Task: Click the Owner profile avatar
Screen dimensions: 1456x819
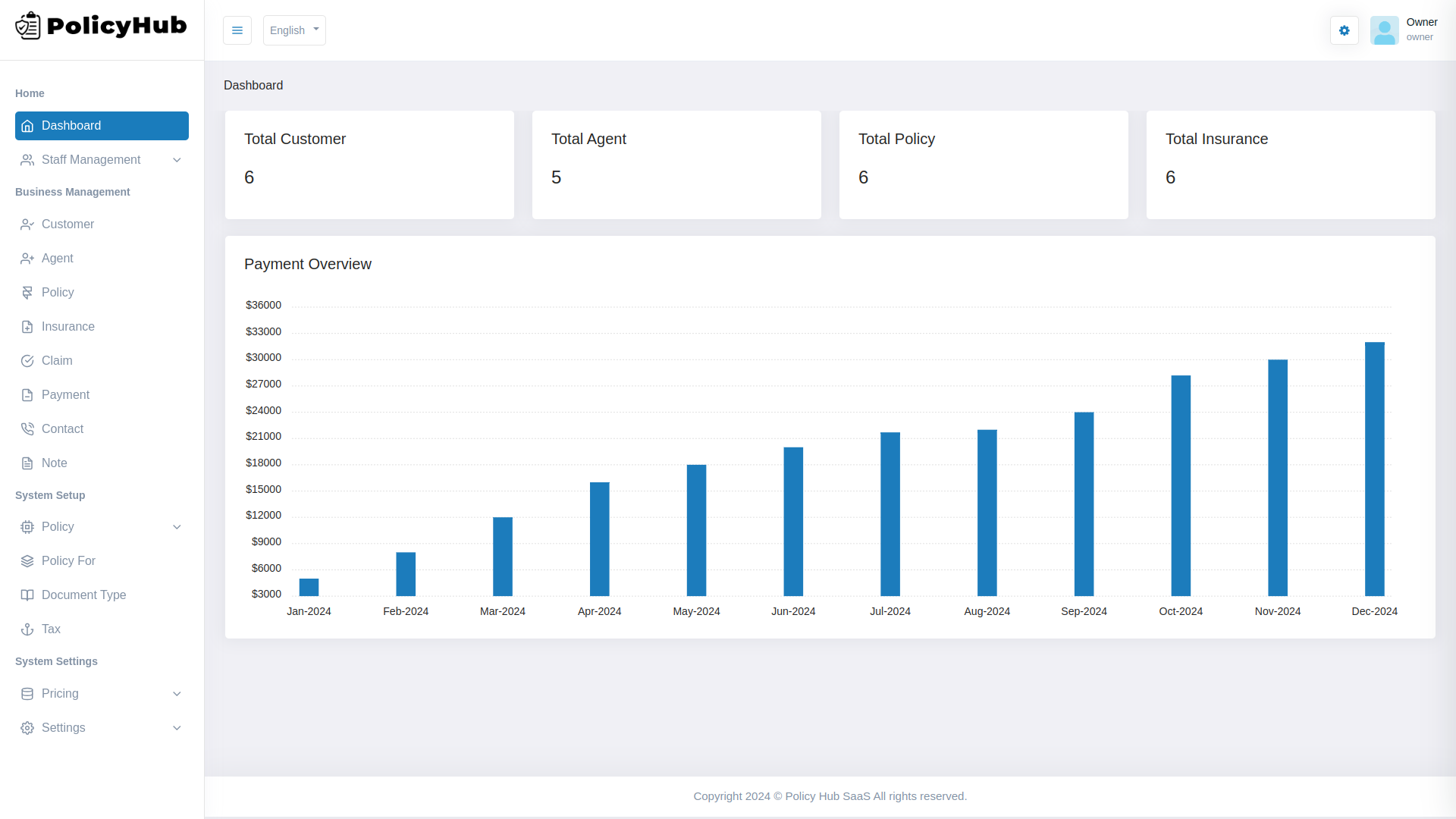Action: (x=1385, y=30)
